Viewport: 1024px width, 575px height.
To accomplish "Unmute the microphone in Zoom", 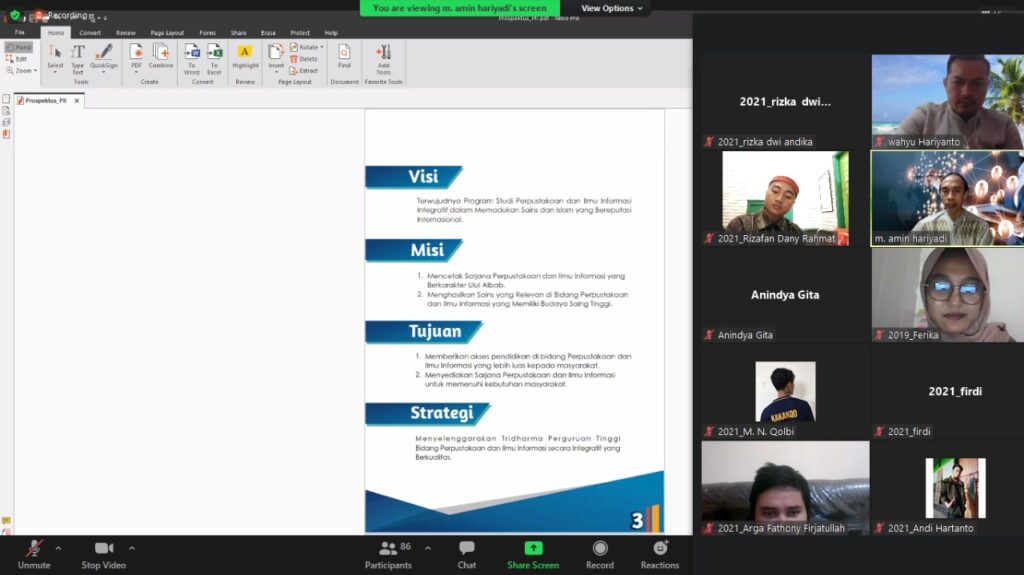I will (x=34, y=554).
